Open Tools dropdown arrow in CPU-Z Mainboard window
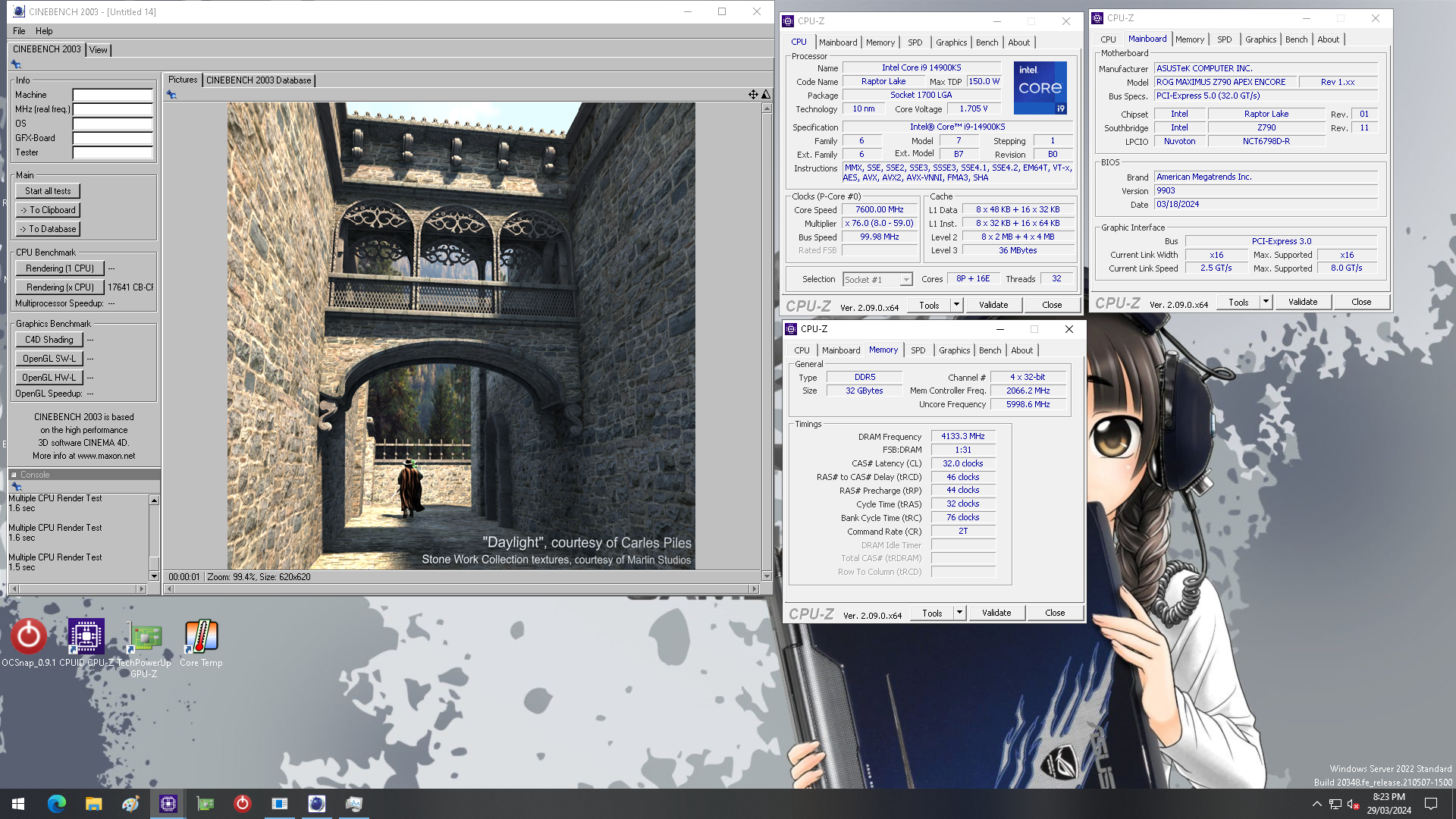1456x819 pixels. [x=1266, y=302]
